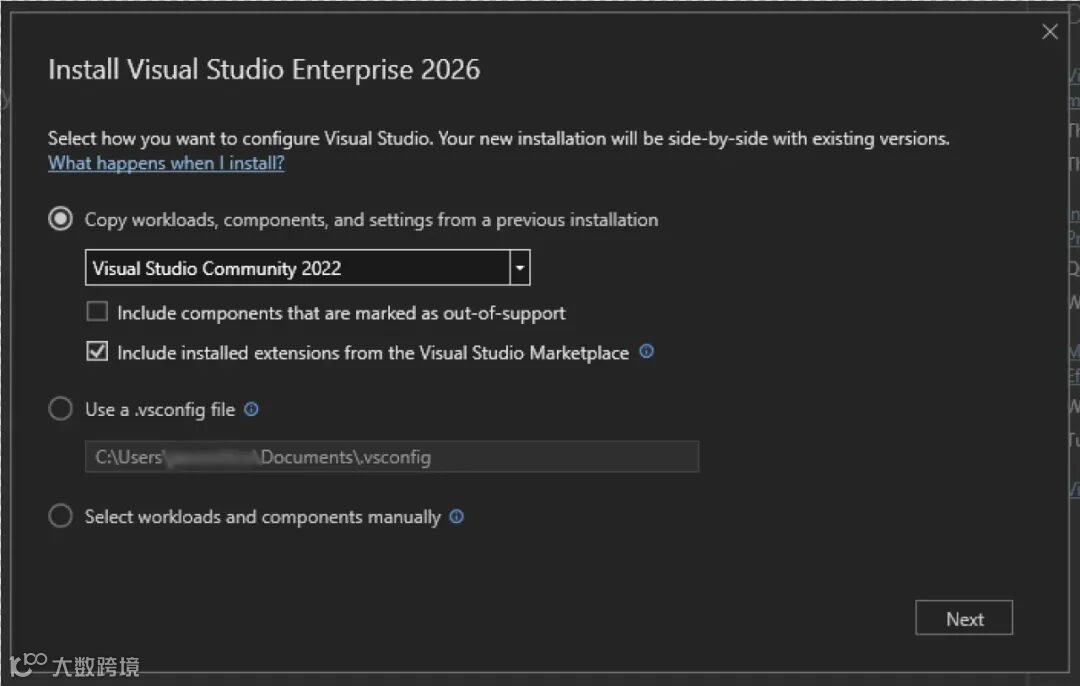Click the info icon beside Marketplace extensions
This screenshot has width=1080, height=686.
(646, 352)
